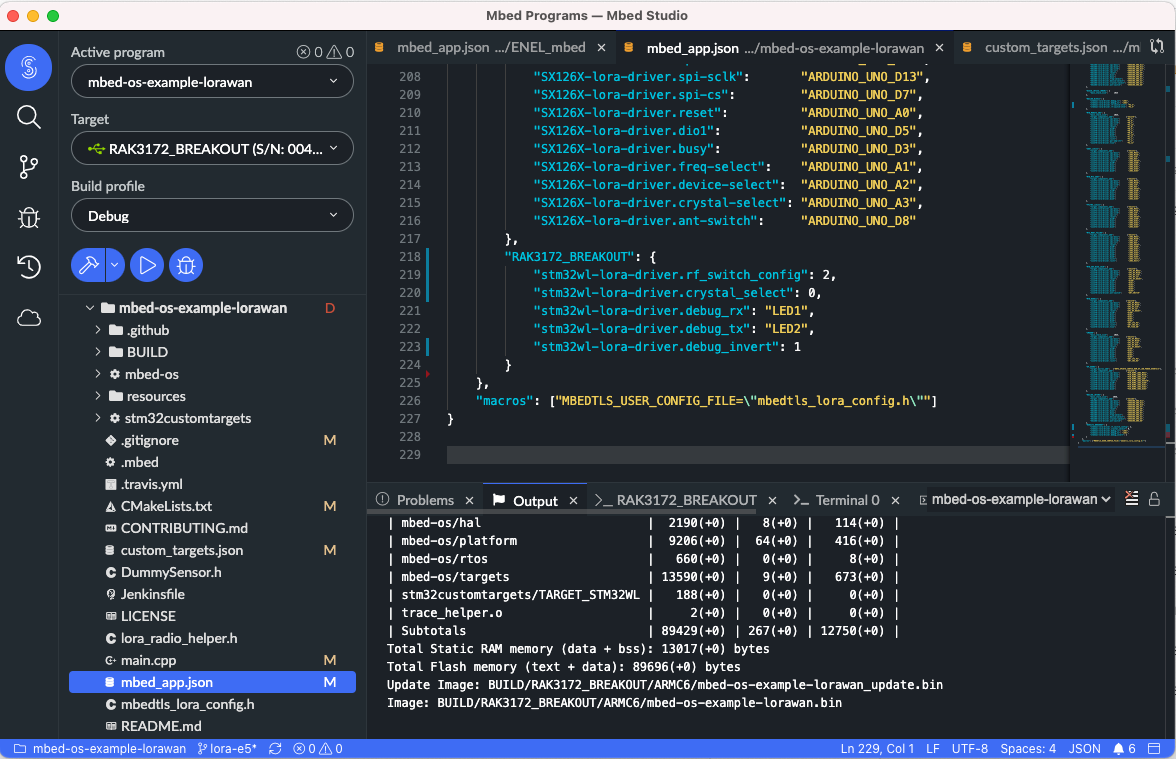Close the Problems panel tab
1176x759 pixels.
(x=470, y=500)
